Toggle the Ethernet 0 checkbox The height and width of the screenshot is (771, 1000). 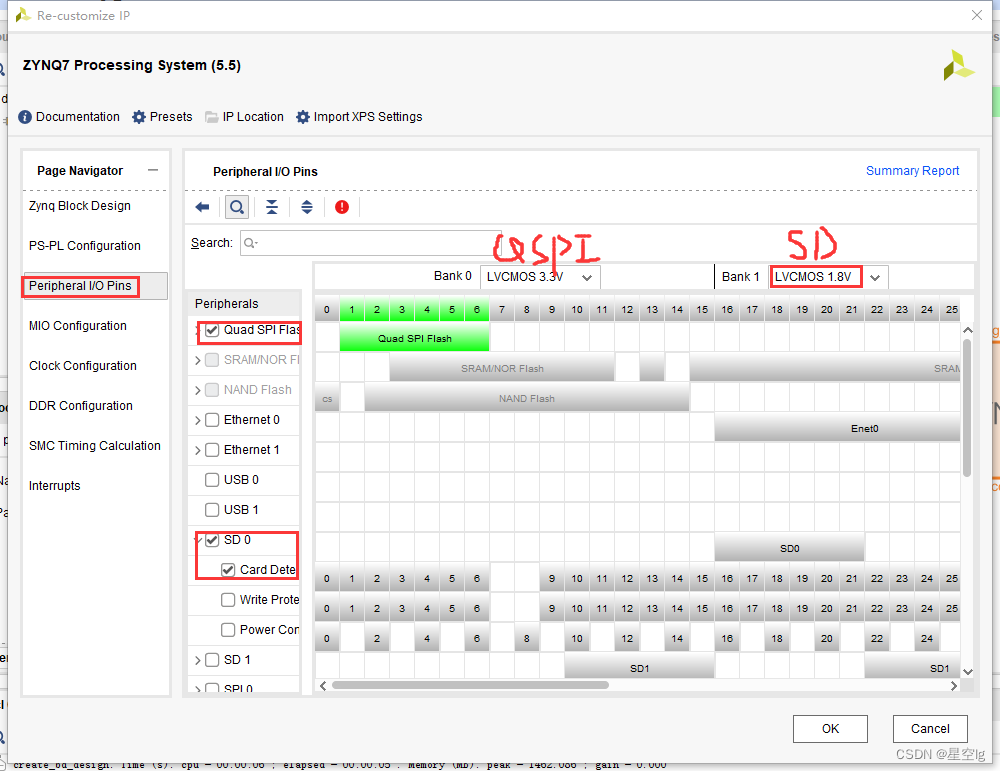coord(212,420)
